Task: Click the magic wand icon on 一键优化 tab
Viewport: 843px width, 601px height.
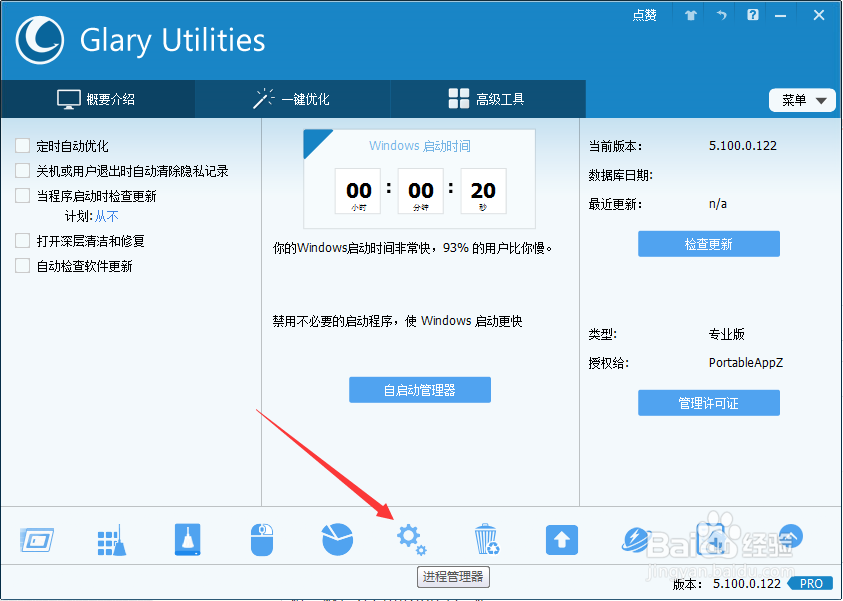Action: point(263,99)
